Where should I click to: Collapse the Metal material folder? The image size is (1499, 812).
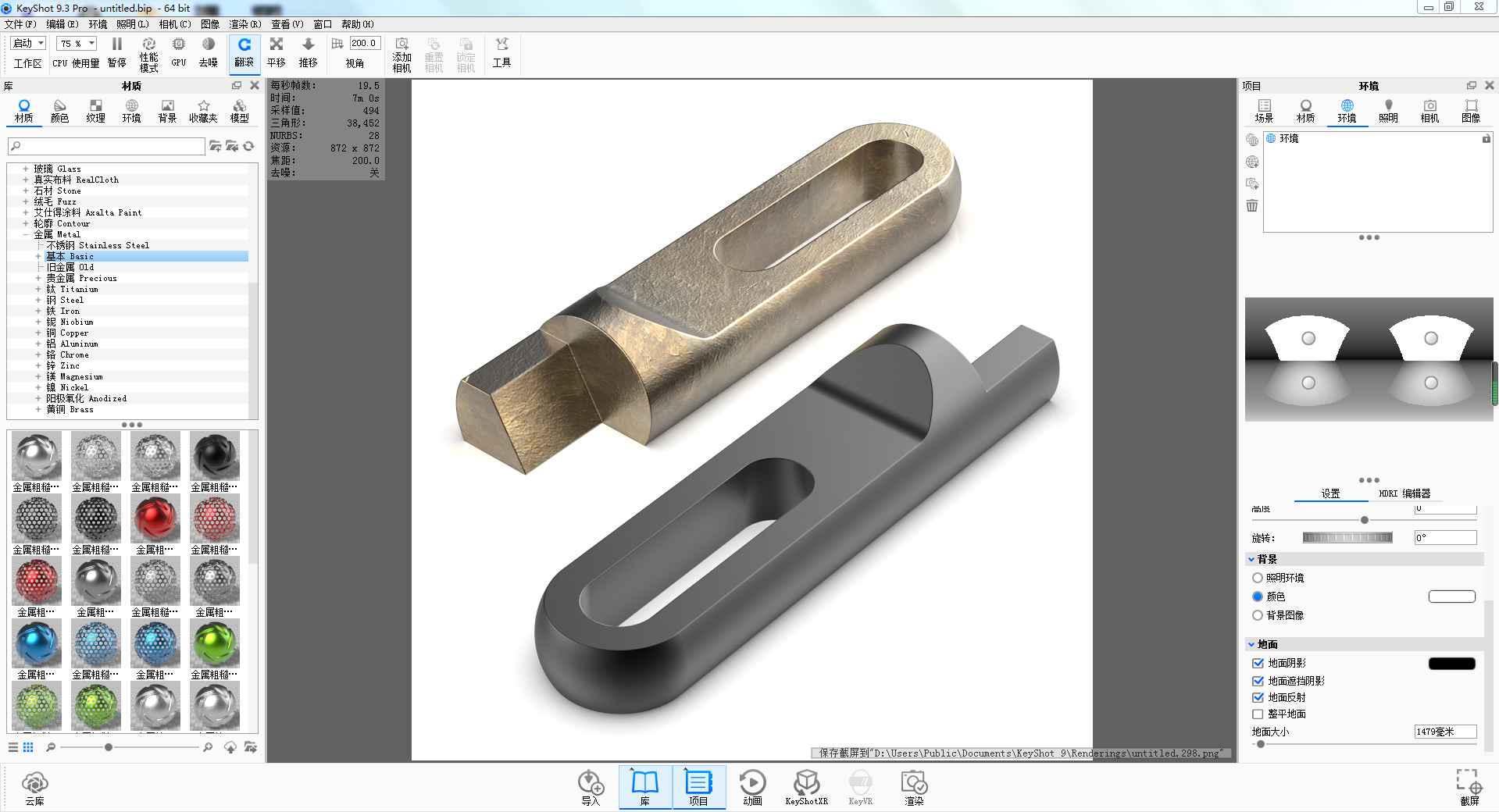26,234
